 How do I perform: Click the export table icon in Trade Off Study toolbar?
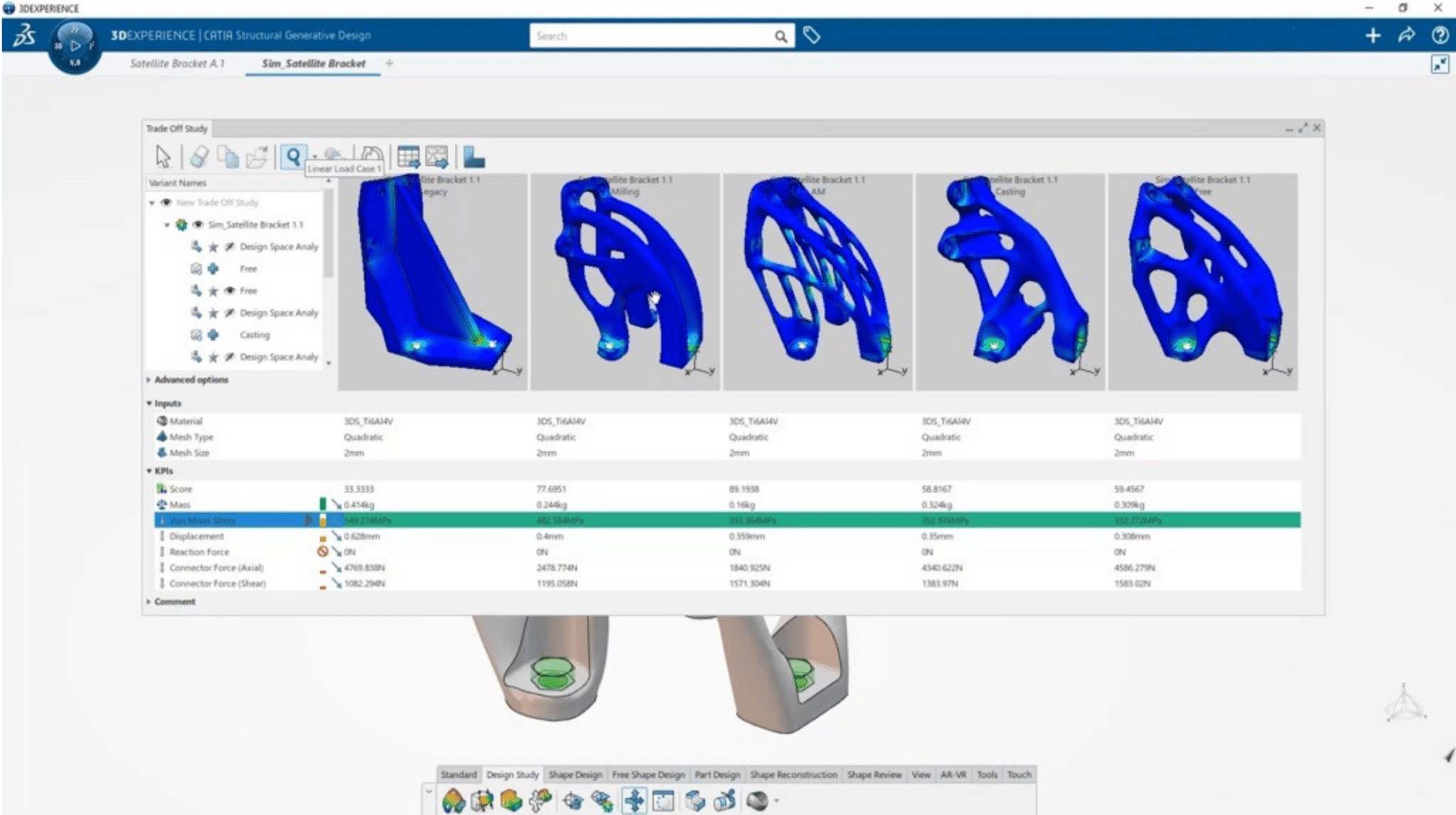(408, 156)
